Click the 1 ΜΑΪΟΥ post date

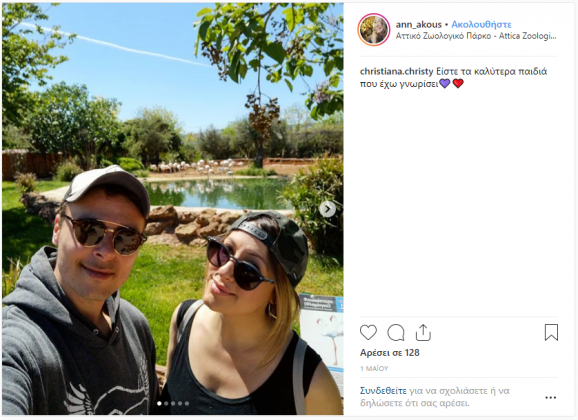click(x=374, y=368)
